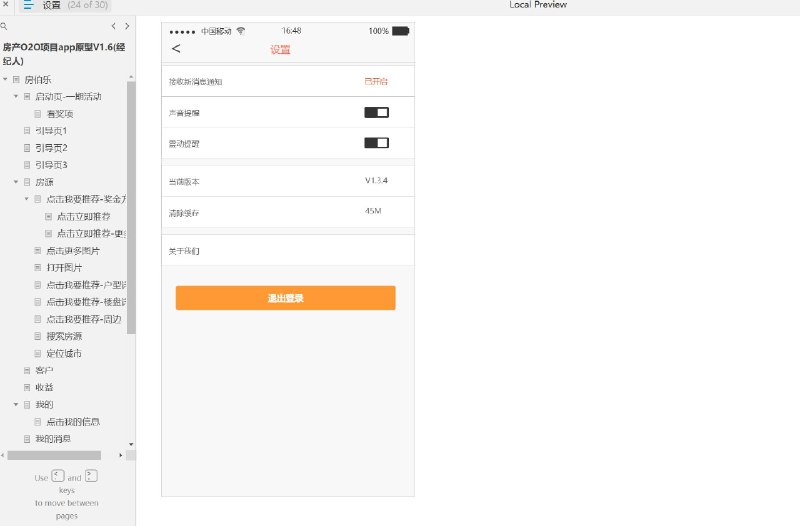Screen dimensions: 800x526
Task: Tap the 当前版本 row label
Action: [184, 182]
